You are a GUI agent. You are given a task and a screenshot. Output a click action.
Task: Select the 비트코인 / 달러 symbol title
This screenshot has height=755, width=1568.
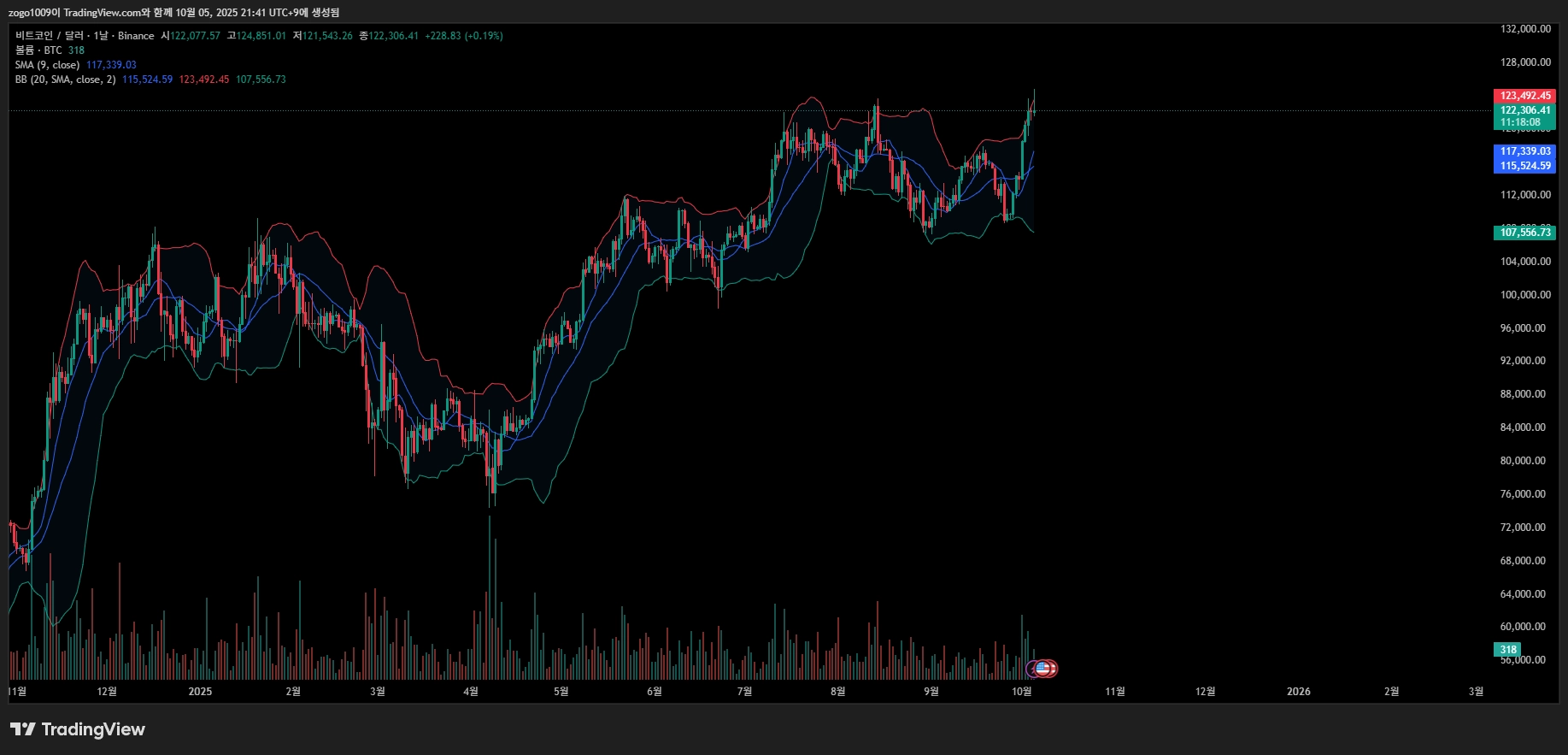[x=50, y=36]
